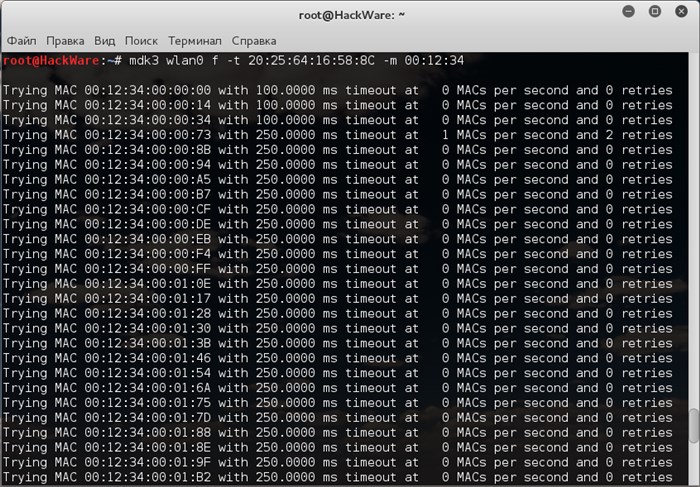This screenshot has height=487, width=700.
Task: Click MAC 00:12:34:00:00:14 in output
Action: tap(148, 105)
